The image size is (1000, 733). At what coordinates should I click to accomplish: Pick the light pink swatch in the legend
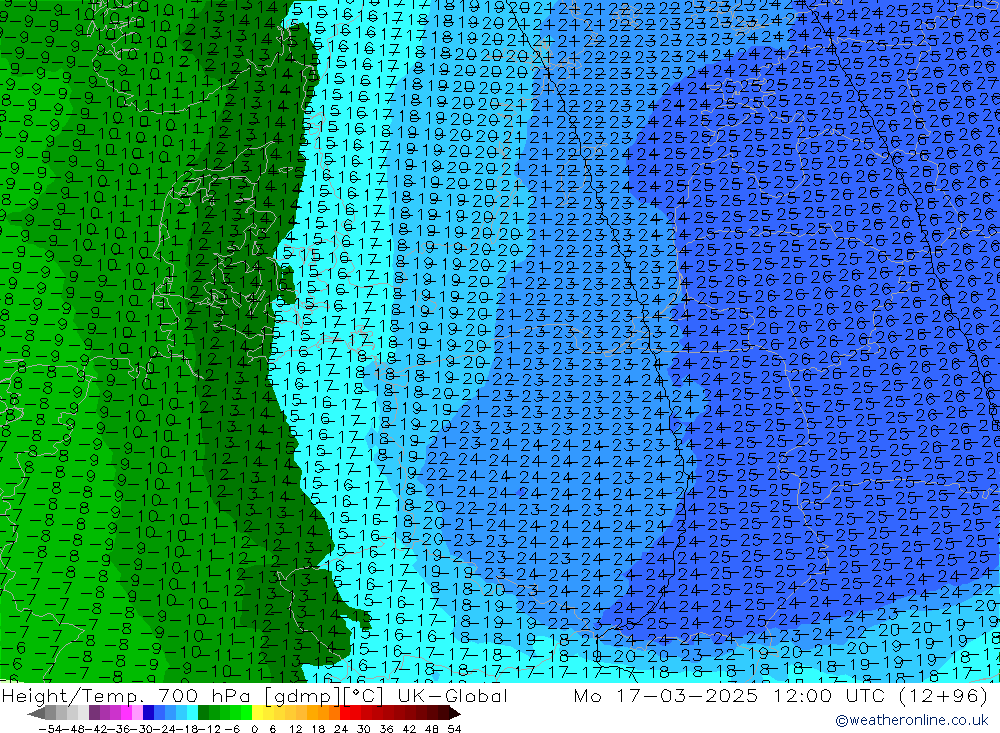tap(137, 713)
